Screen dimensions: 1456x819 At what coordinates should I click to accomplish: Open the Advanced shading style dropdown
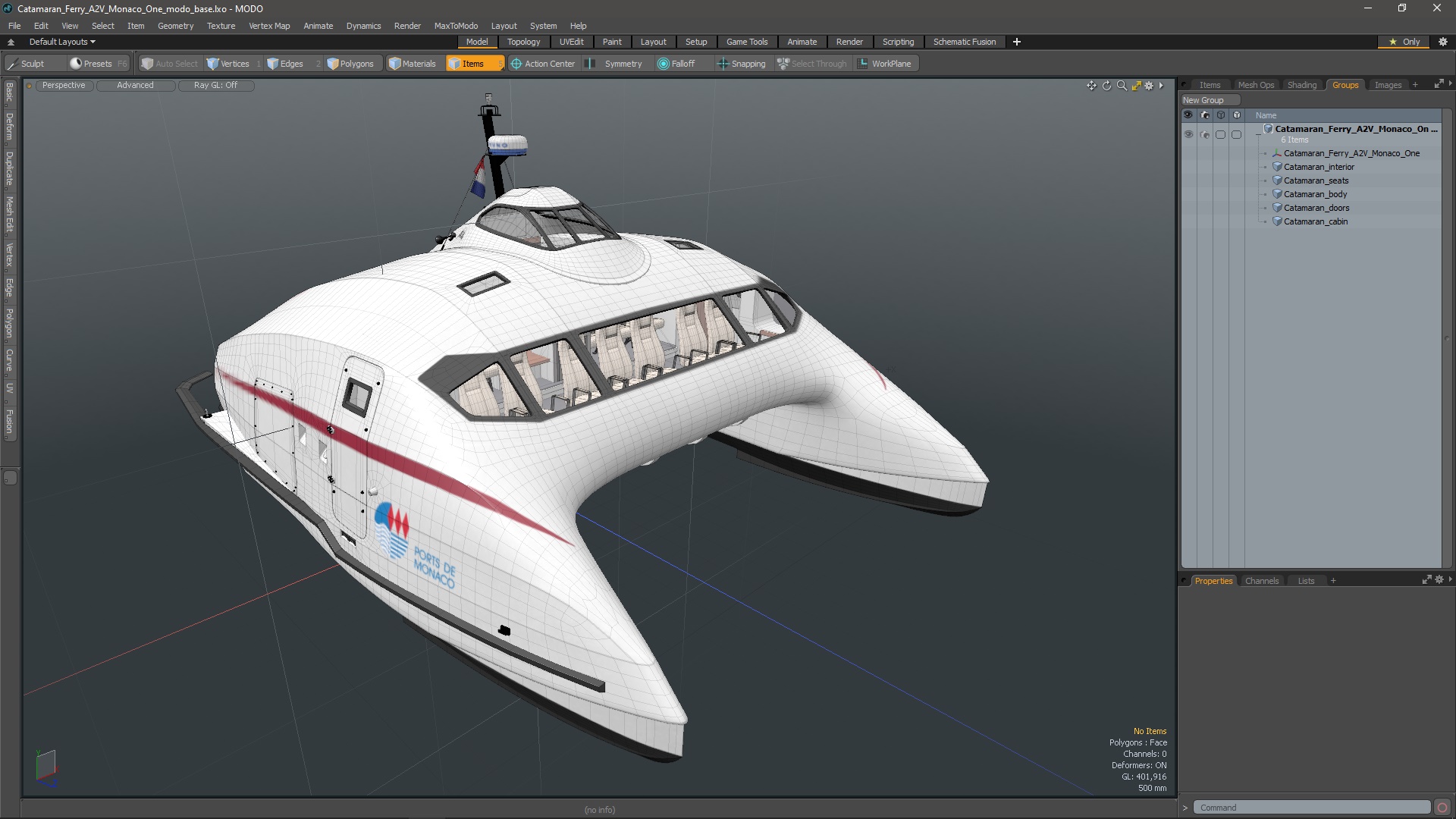135,86
